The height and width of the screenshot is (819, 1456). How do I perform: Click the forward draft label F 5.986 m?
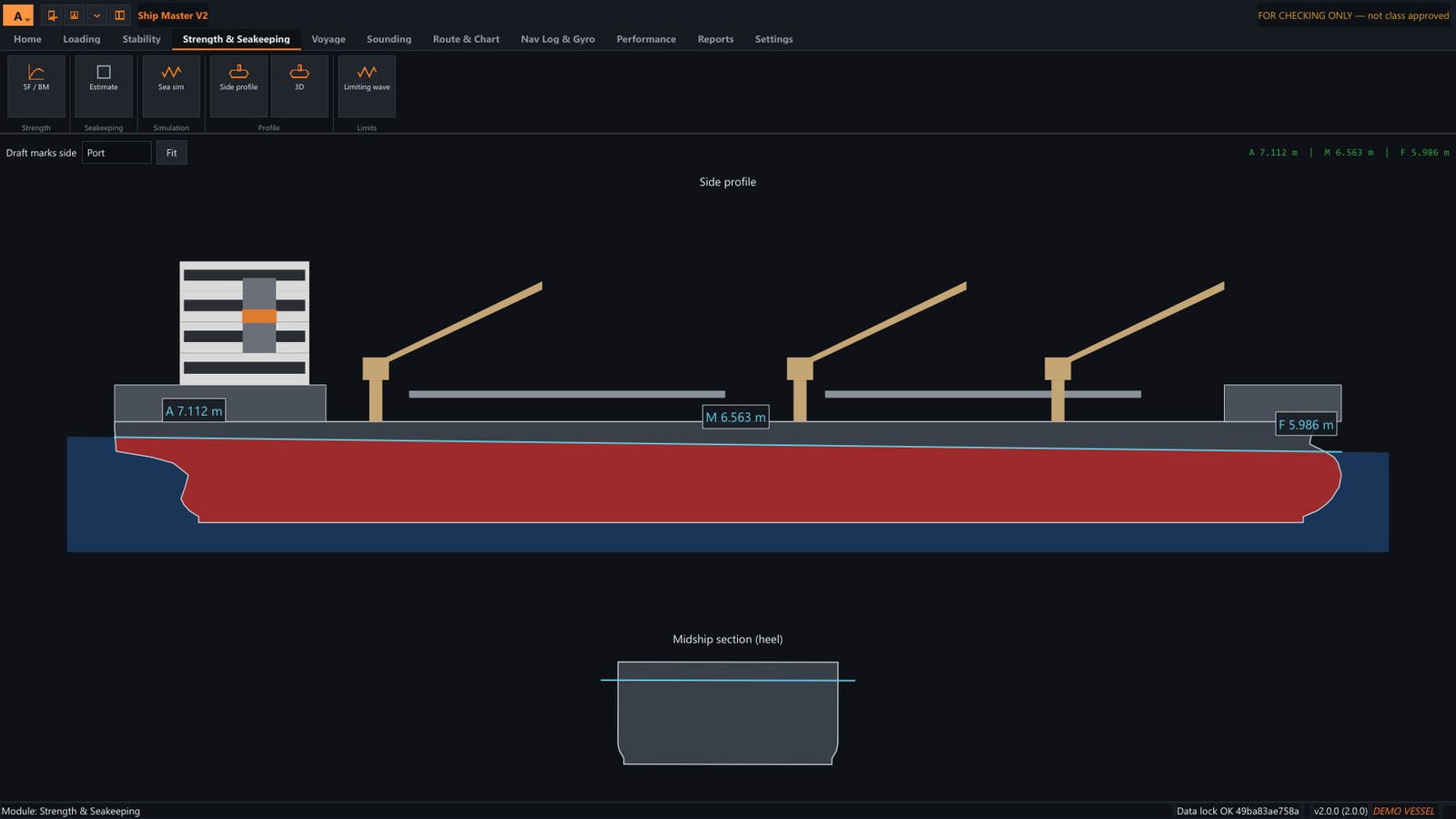[x=1306, y=424]
